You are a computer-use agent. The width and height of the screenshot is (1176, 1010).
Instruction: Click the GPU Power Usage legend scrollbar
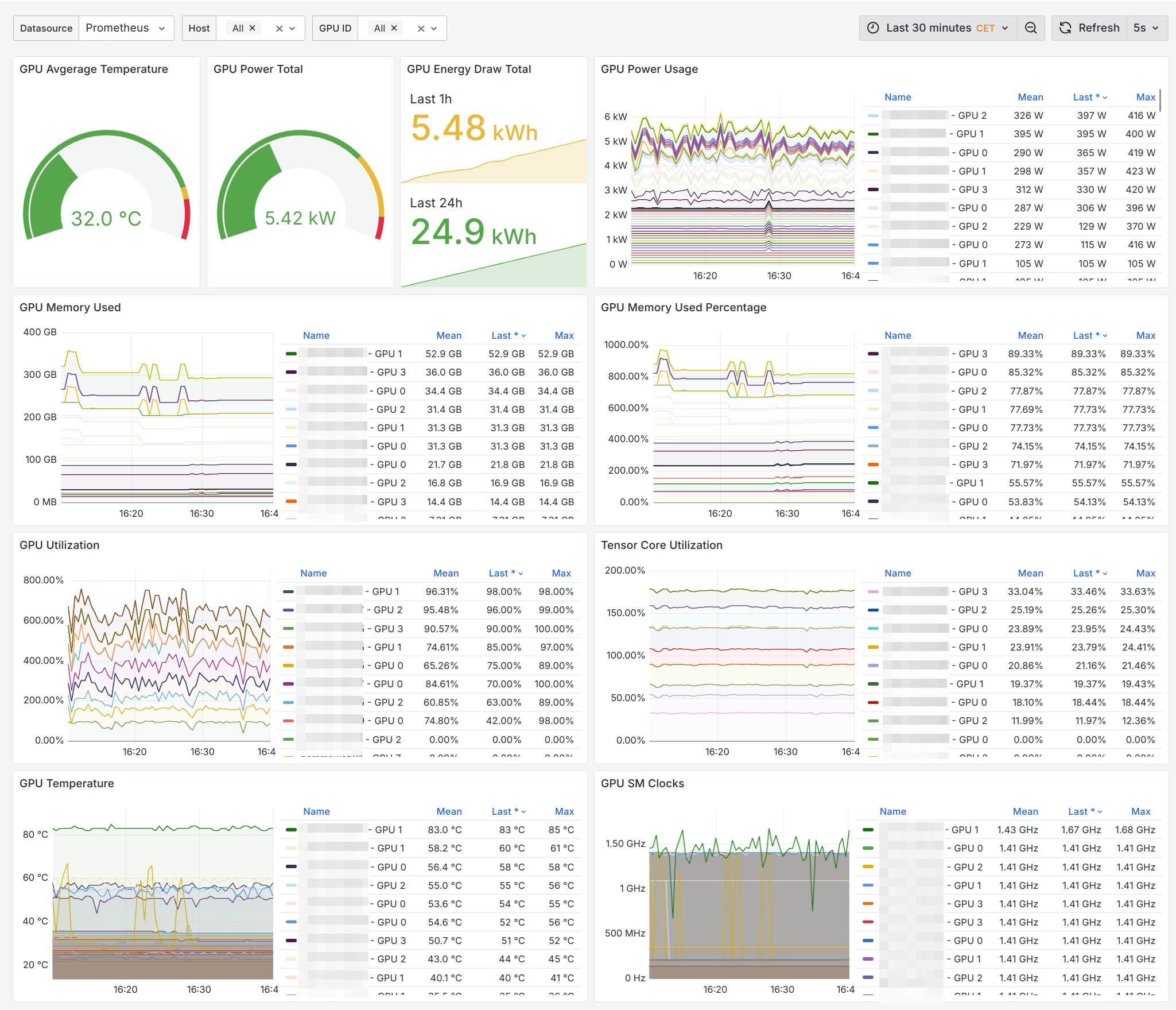point(1160,100)
